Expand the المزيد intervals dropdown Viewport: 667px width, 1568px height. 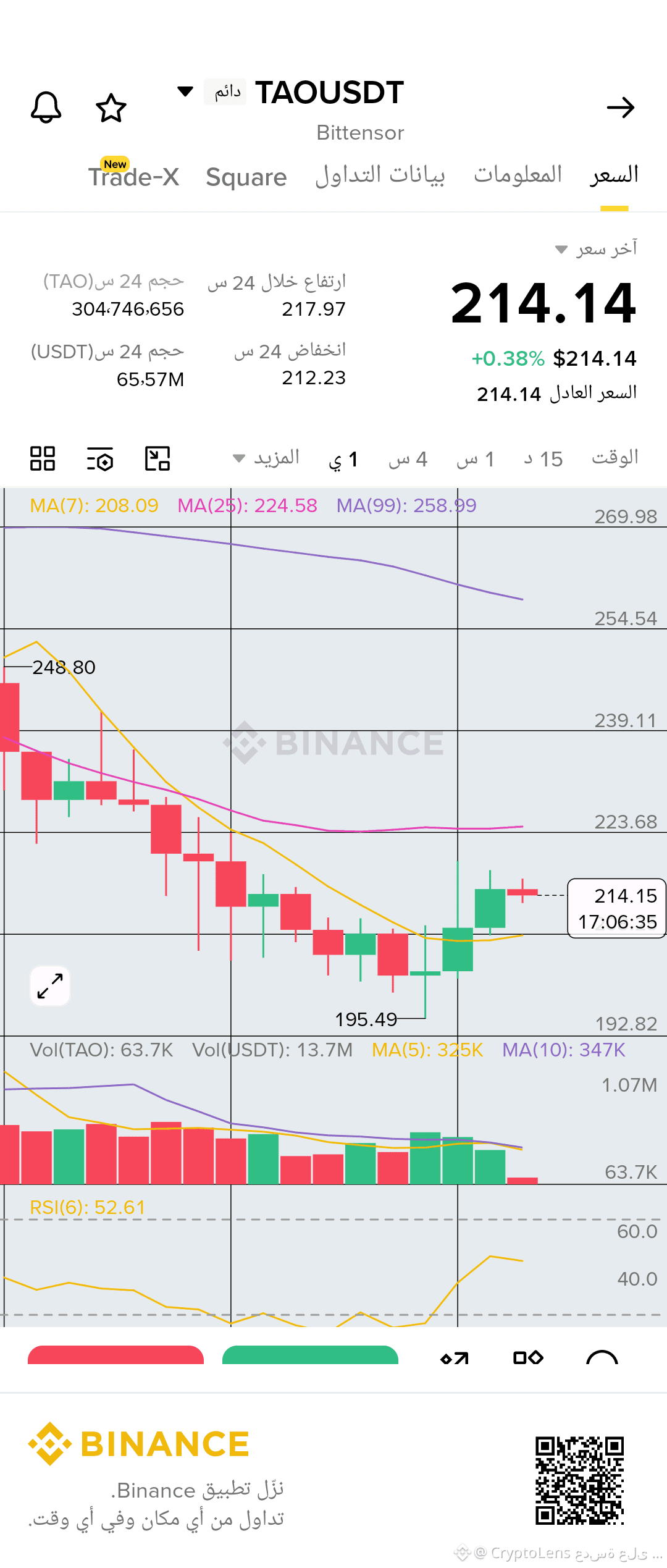pyautogui.click(x=266, y=458)
